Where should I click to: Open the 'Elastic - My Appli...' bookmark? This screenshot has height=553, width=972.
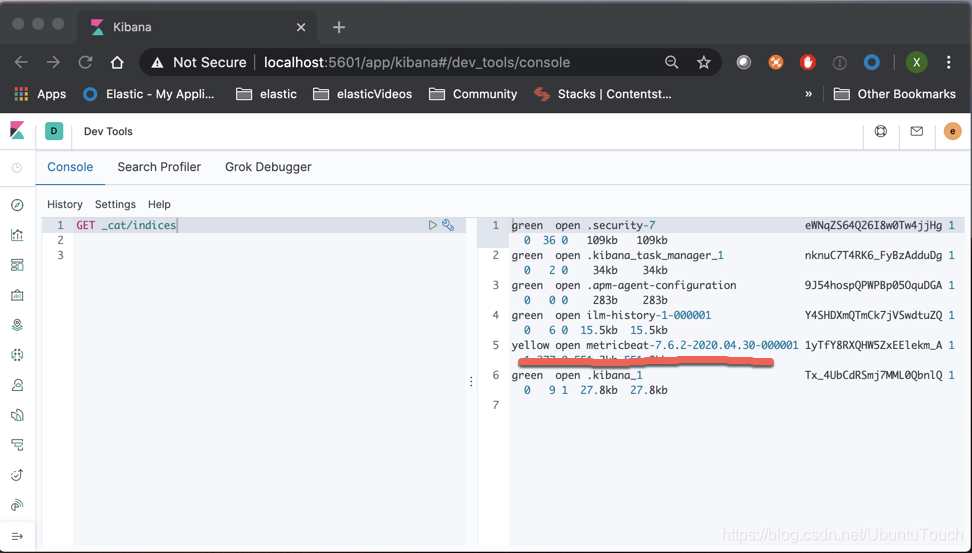[x=149, y=94]
